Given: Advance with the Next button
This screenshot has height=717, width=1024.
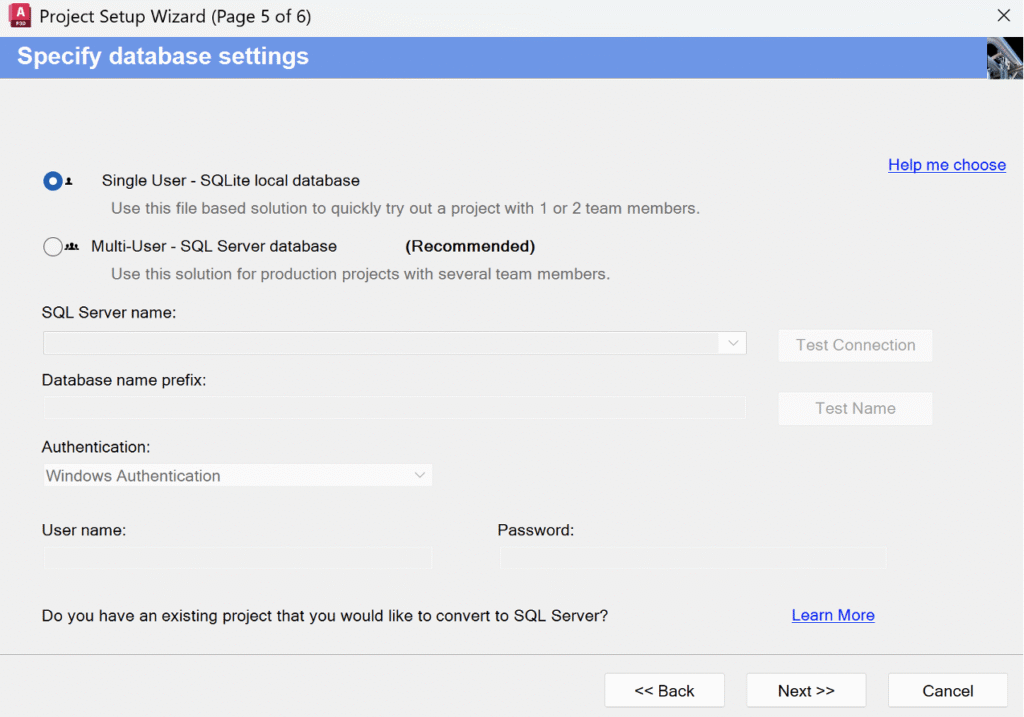Looking at the screenshot, I should tap(806, 690).
